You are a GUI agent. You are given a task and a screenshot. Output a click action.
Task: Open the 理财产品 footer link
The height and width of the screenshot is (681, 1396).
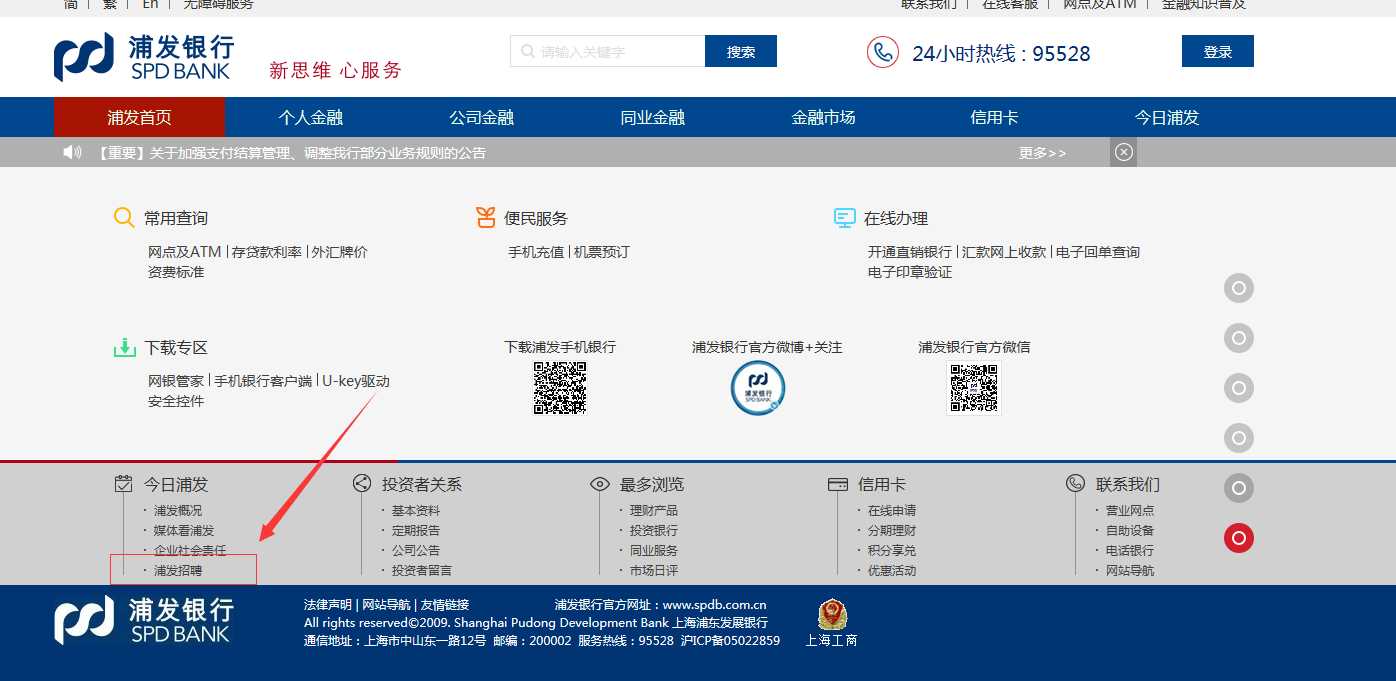(x=654, y=510)
